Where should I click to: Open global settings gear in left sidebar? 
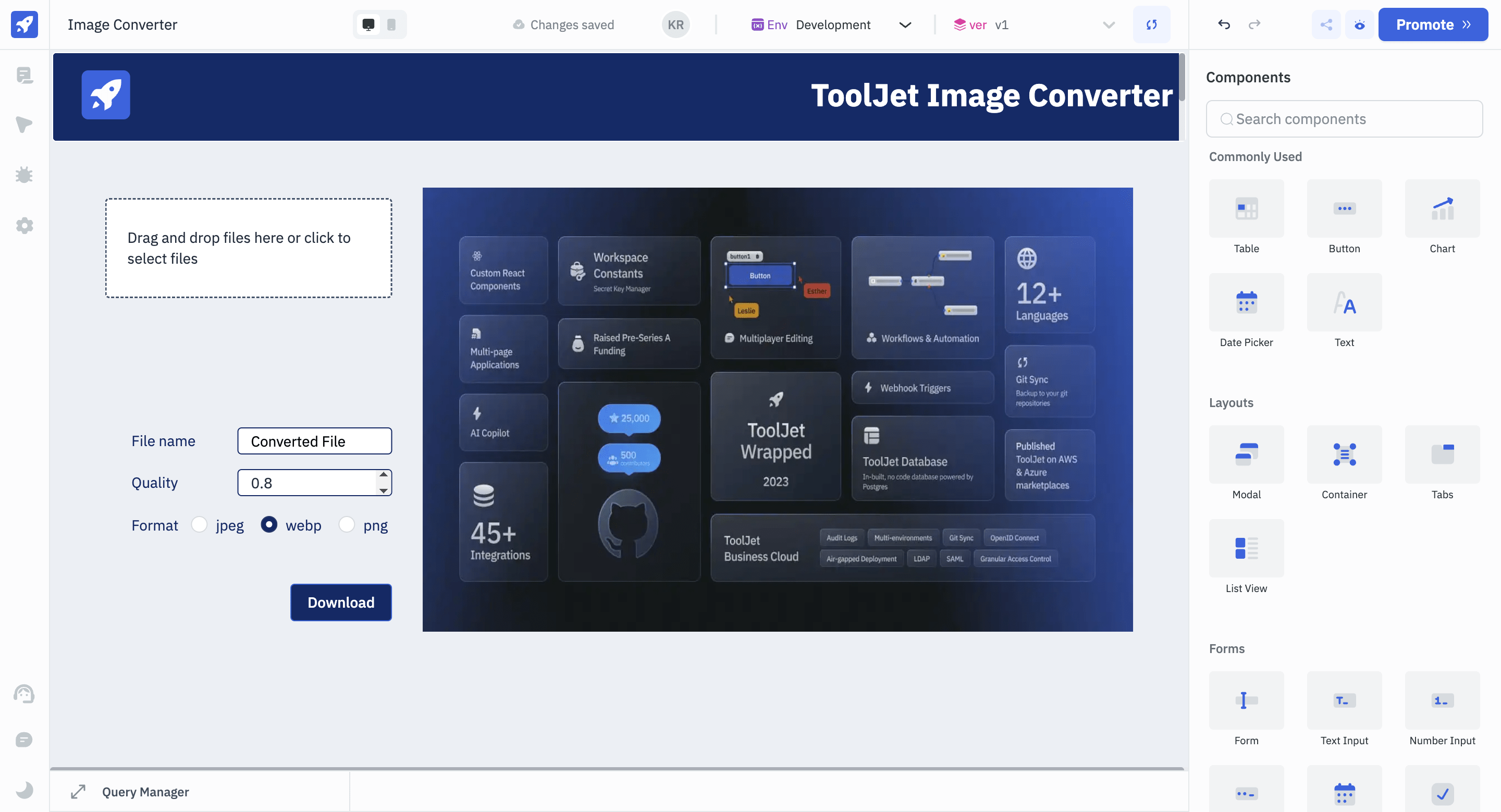click(24, 226)
